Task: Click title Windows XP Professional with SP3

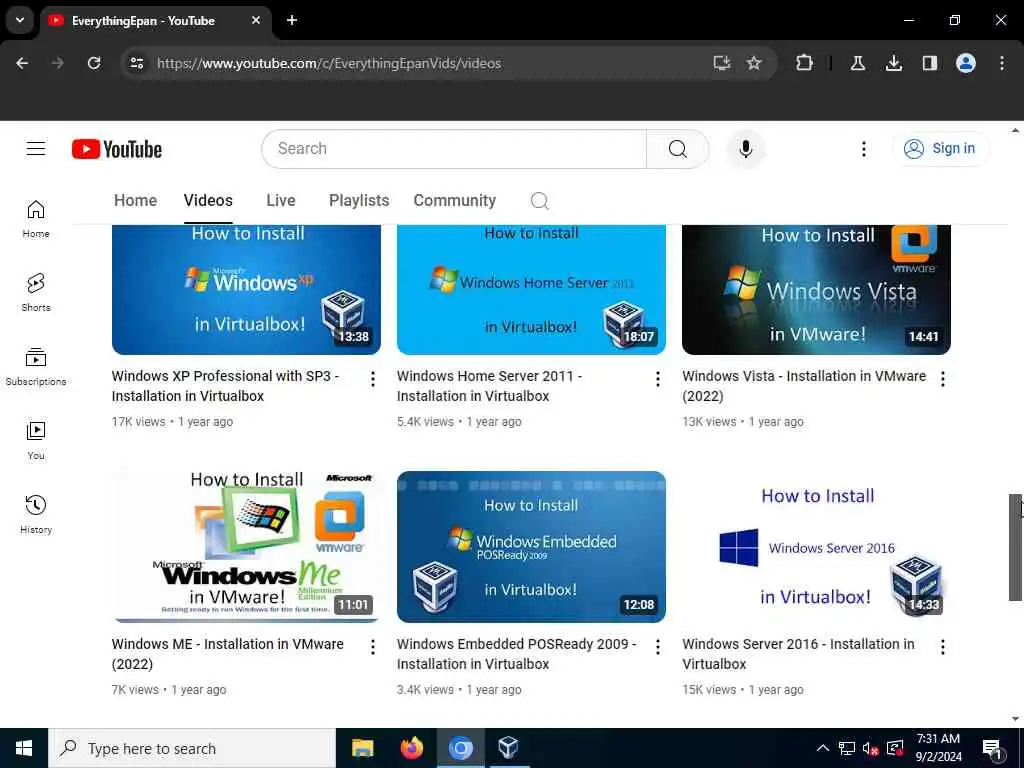Action: pos(225,386)
